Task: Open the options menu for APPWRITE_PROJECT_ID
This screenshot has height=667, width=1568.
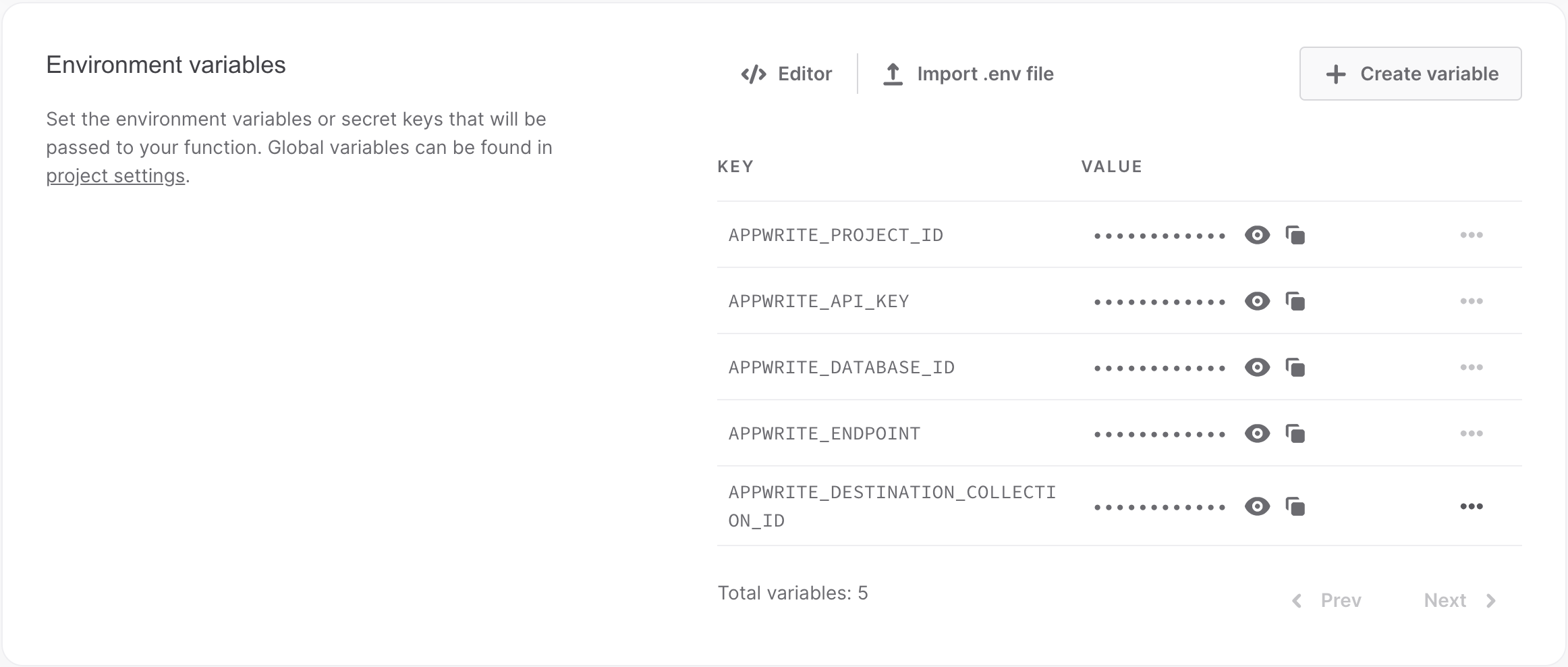Action: pos(1472,235)
